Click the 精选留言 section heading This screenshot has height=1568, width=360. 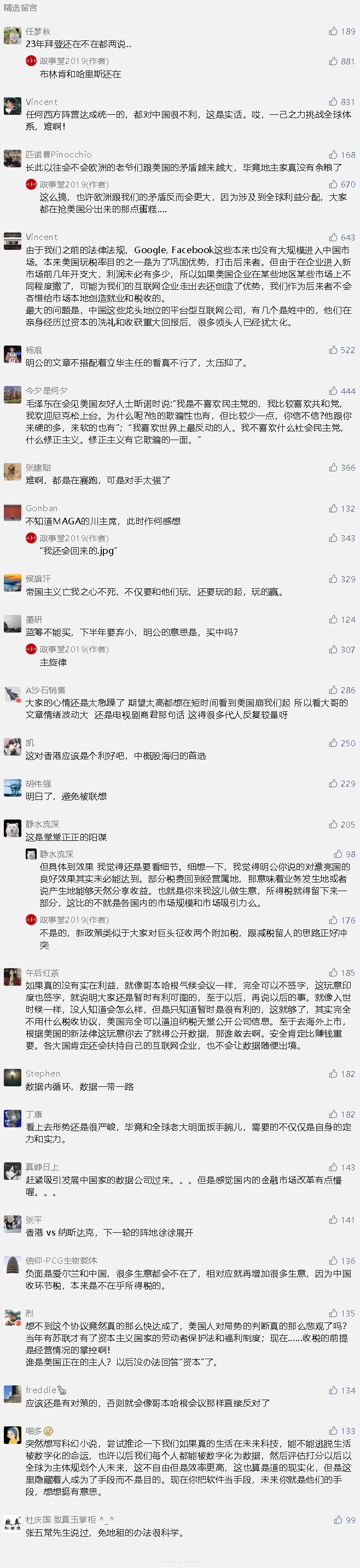click(20, 8)
